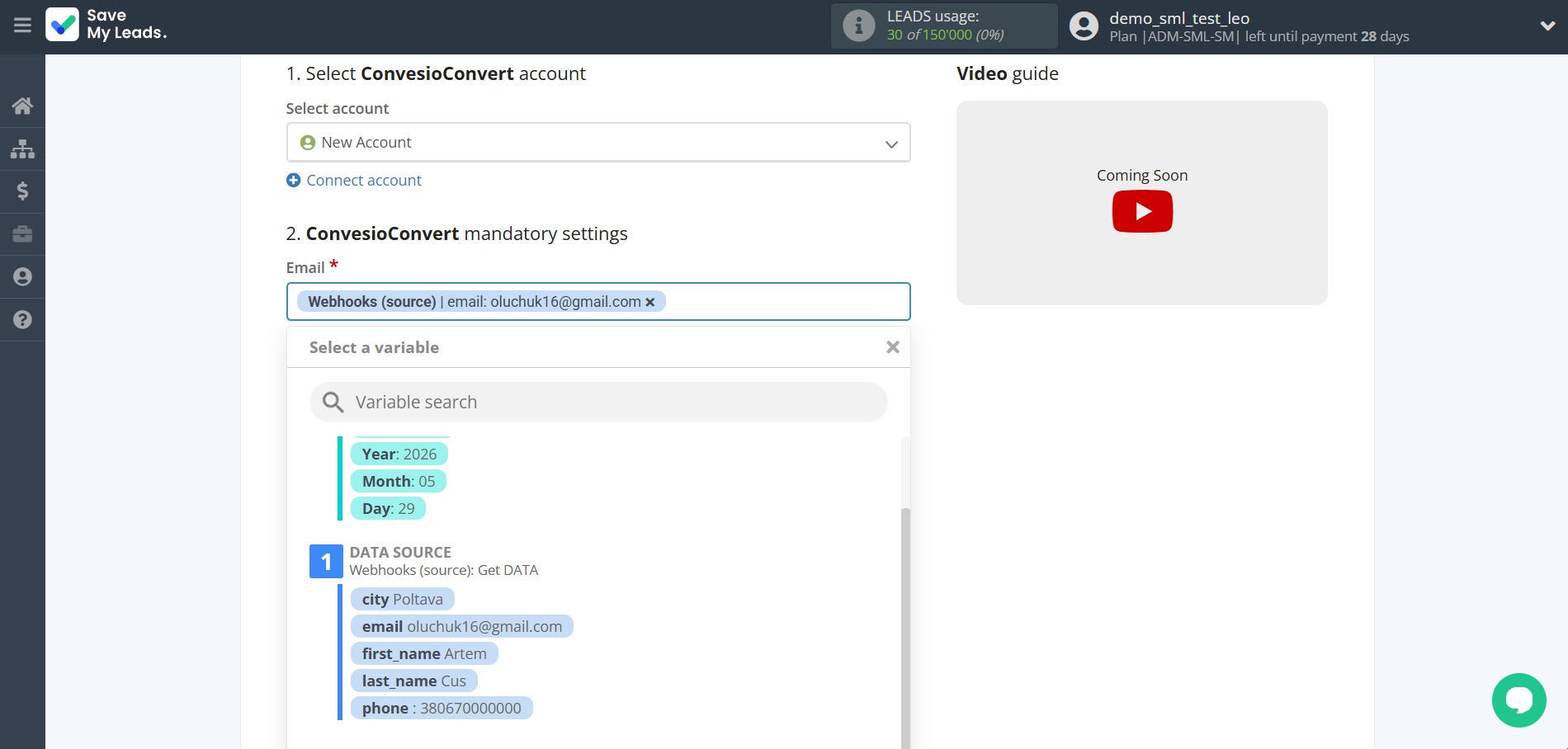Select the last_name Cus variable
The width and height of the screenshot is (1568, 749).
(414, 681)
